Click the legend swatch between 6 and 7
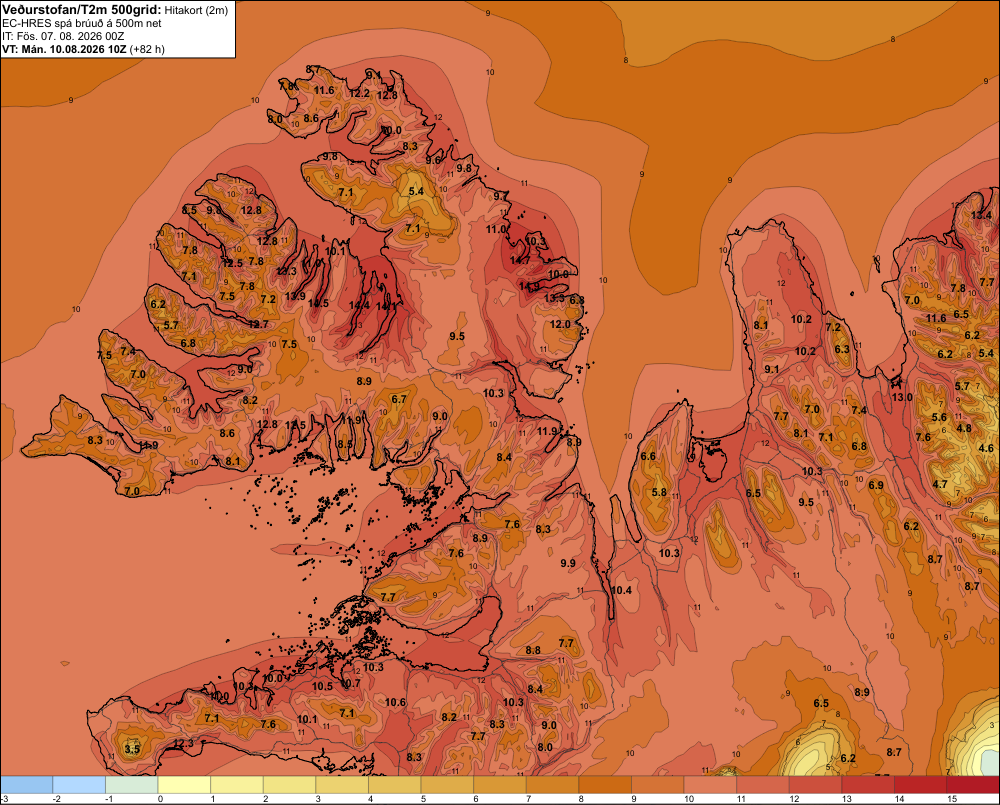Screen dimensions: 1000x805 (x=500, y=785)
